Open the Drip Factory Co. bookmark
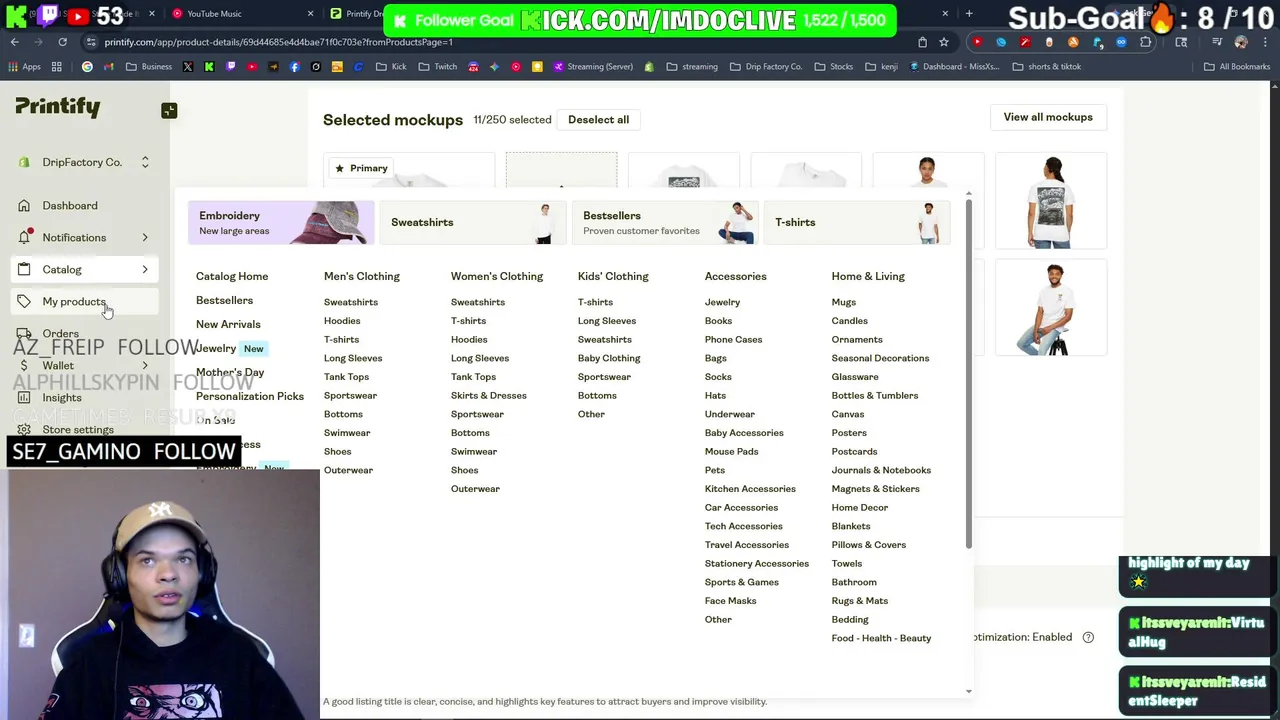The height and width of the screenshot is (720, 1280). [766, 67]
